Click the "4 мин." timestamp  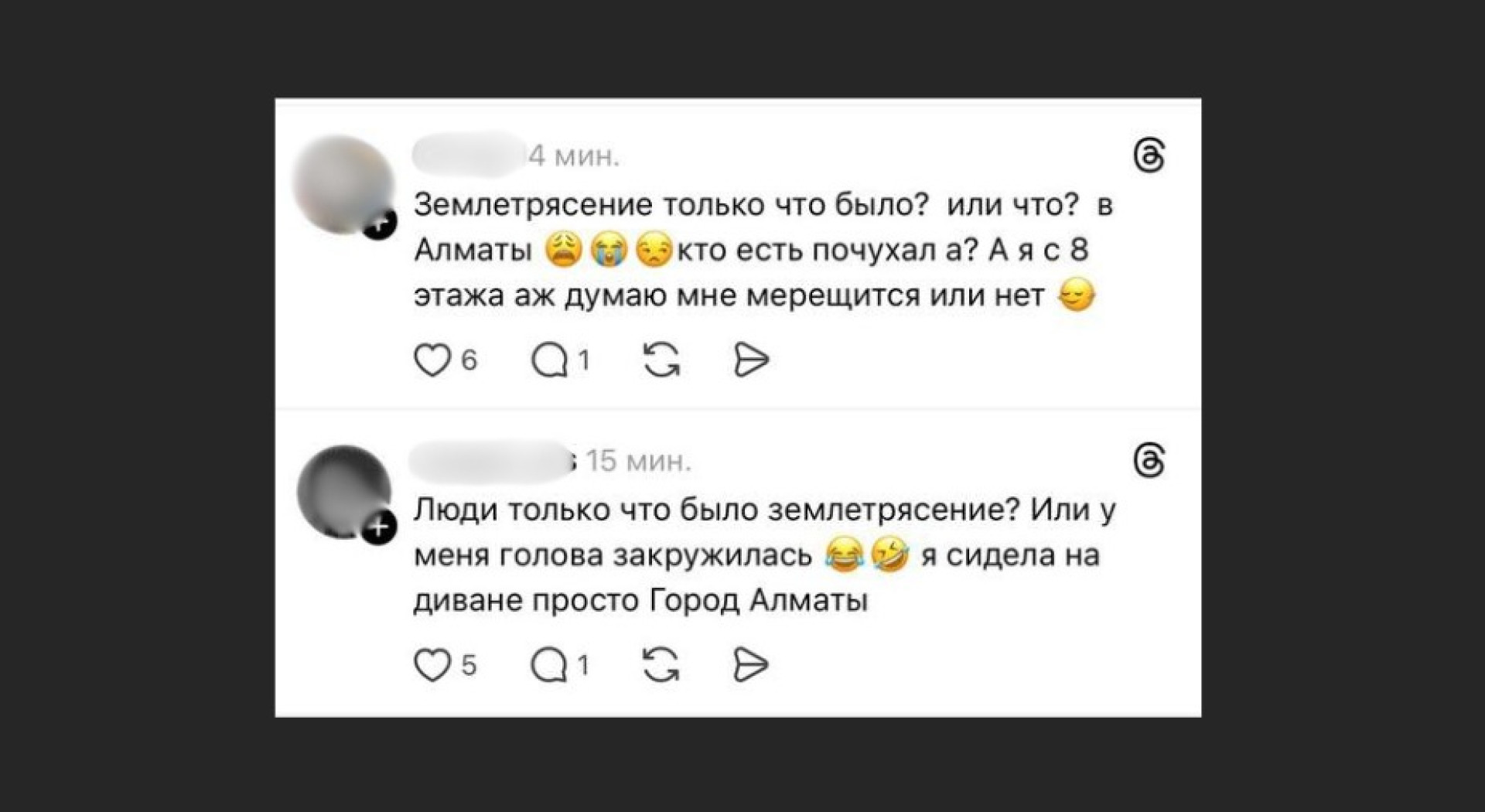pyautogui.click(x=575, y=156)
